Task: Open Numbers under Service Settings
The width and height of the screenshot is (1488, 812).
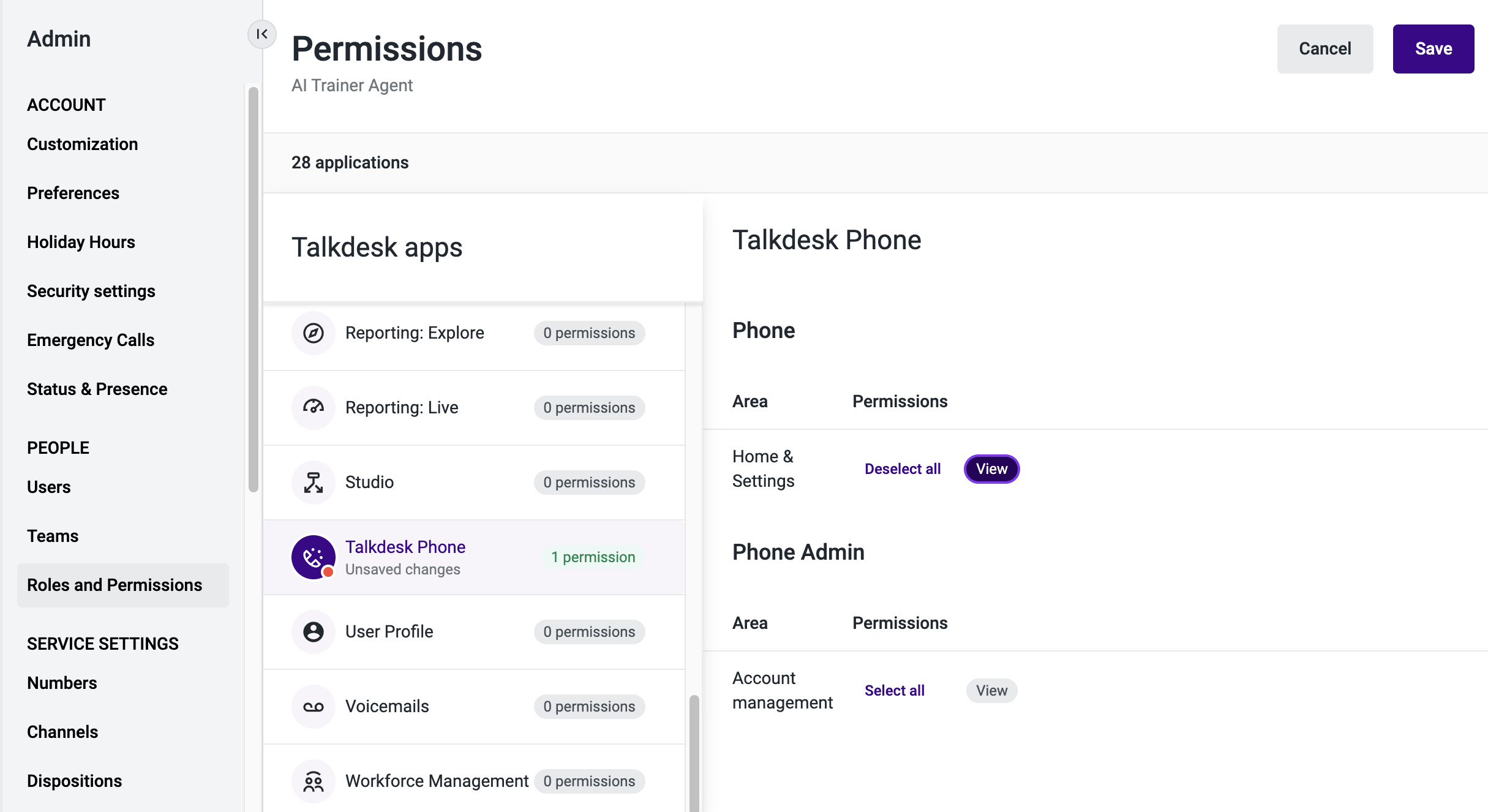Action: click(x=62, y=683)
